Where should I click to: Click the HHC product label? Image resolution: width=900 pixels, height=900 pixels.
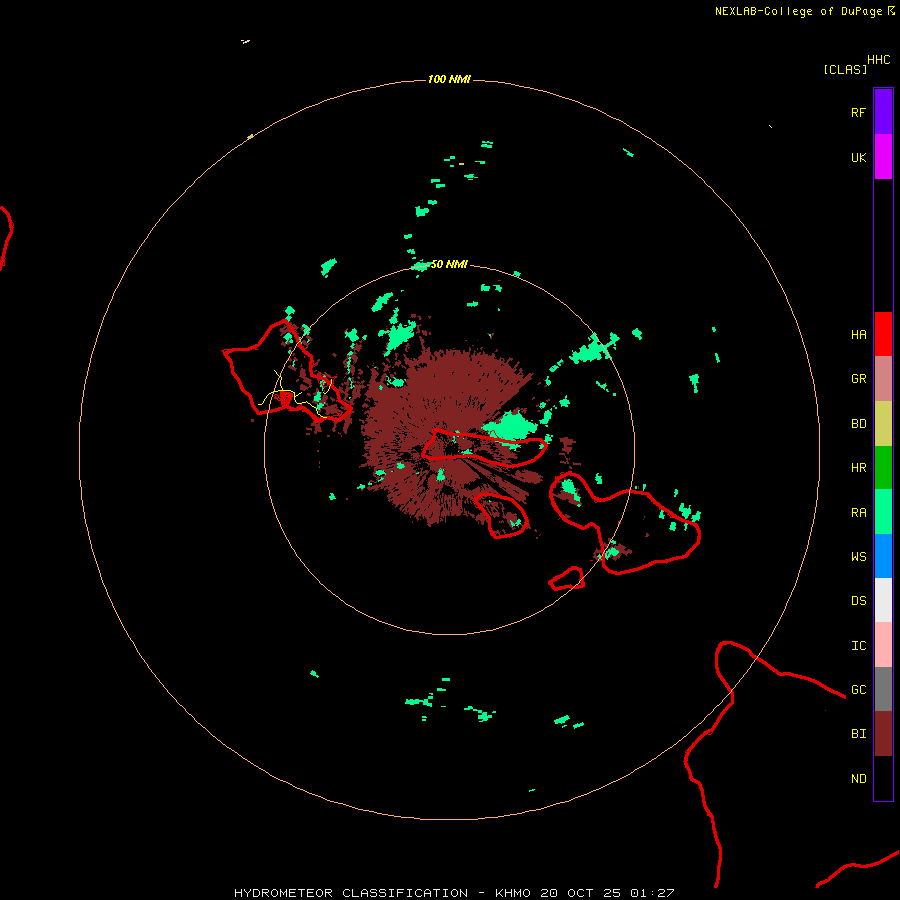(878, 60)
